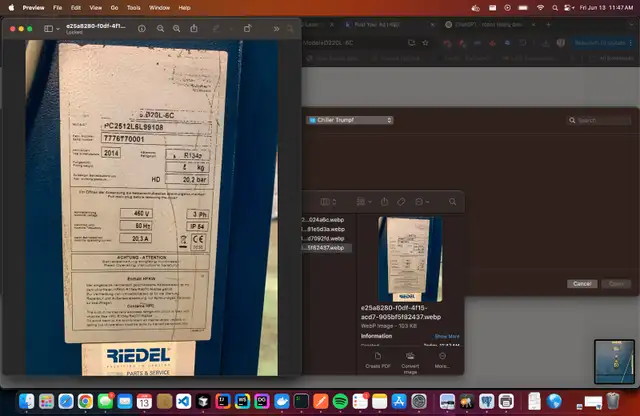Viewport: 640px width, 416px height.
Task: Select file ending 024a6c.webp
Action: [x=323, y=220]
